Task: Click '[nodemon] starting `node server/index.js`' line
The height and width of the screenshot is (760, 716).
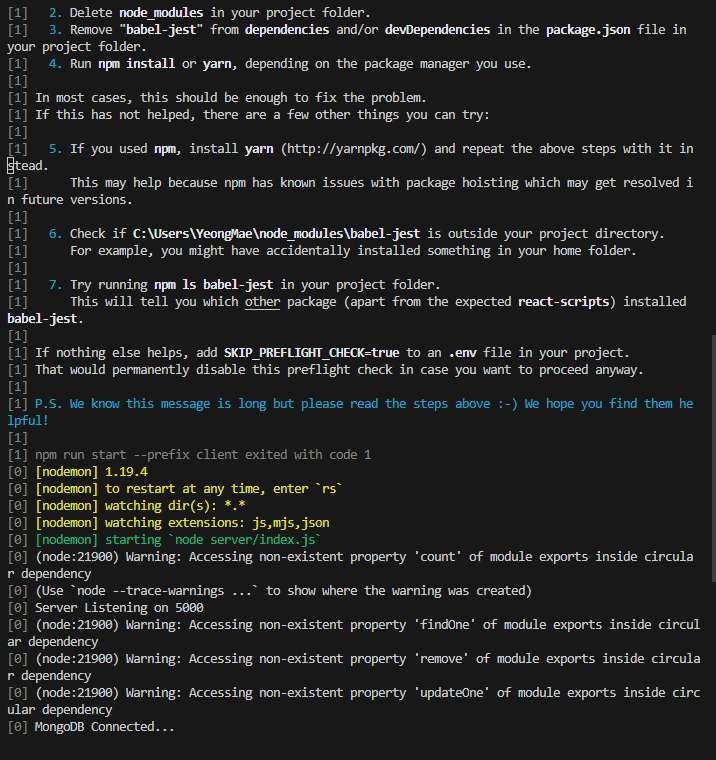Action: [x=178, y=539]
